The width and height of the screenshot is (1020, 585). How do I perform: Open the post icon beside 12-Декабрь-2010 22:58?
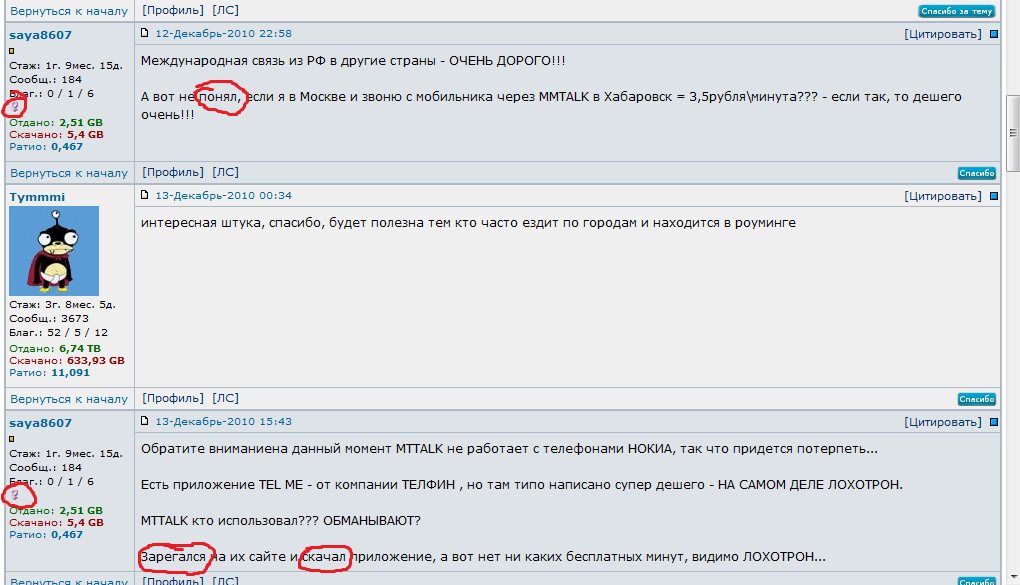tap(144, 33)
